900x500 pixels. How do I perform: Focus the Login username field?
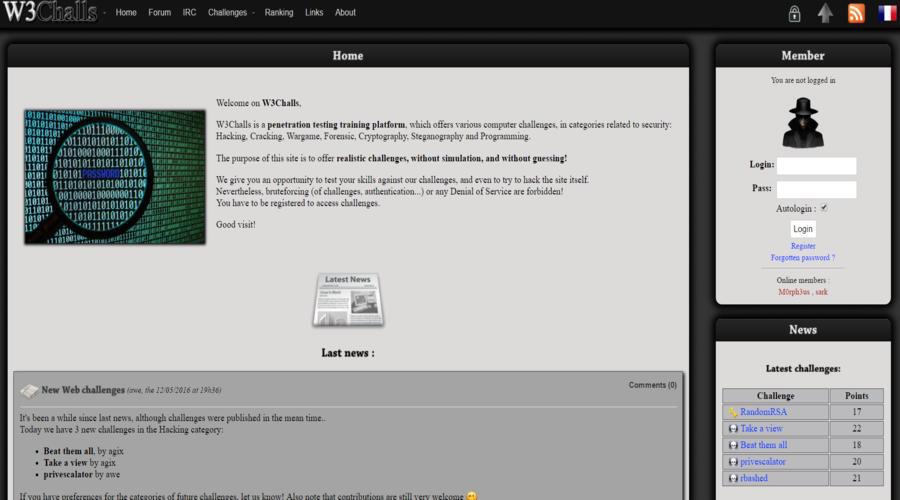tap(816, 166)
